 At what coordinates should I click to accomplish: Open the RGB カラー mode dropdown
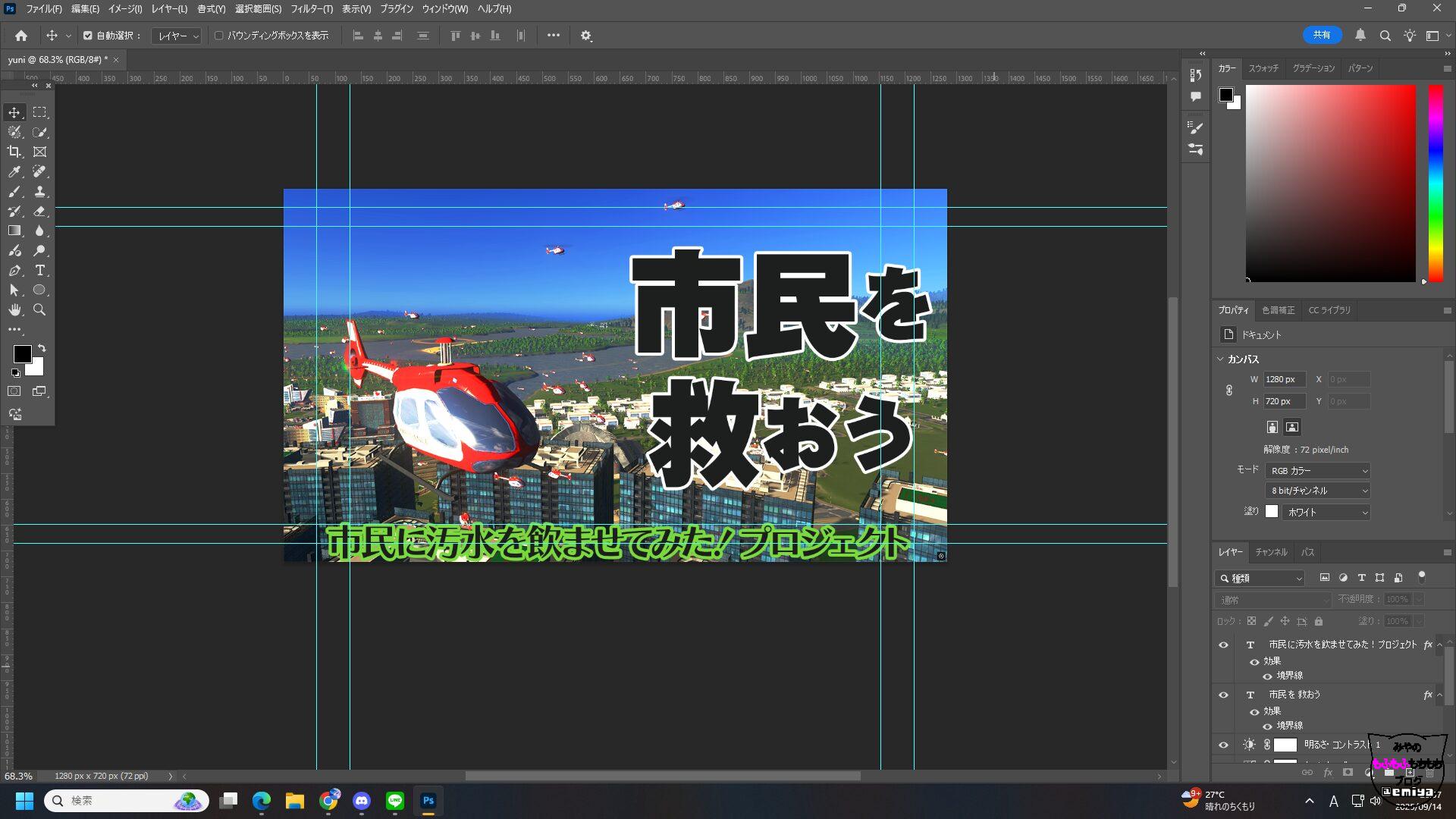[1318, 471]
